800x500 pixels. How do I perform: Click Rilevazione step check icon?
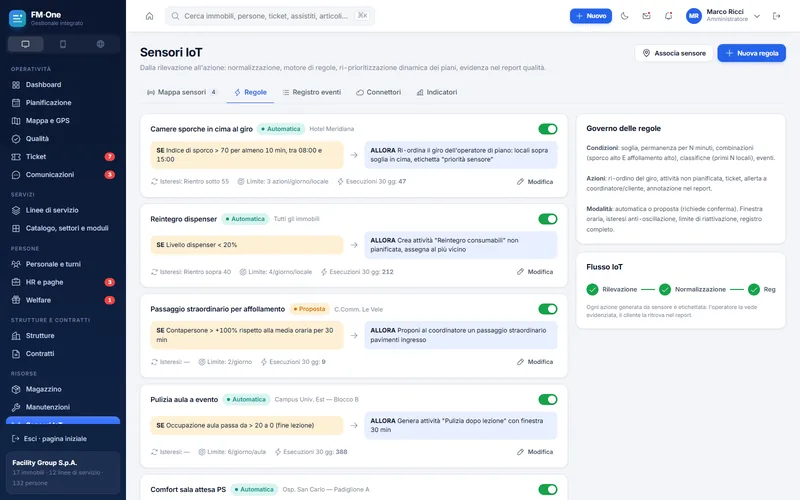click(x=592, y=290)
